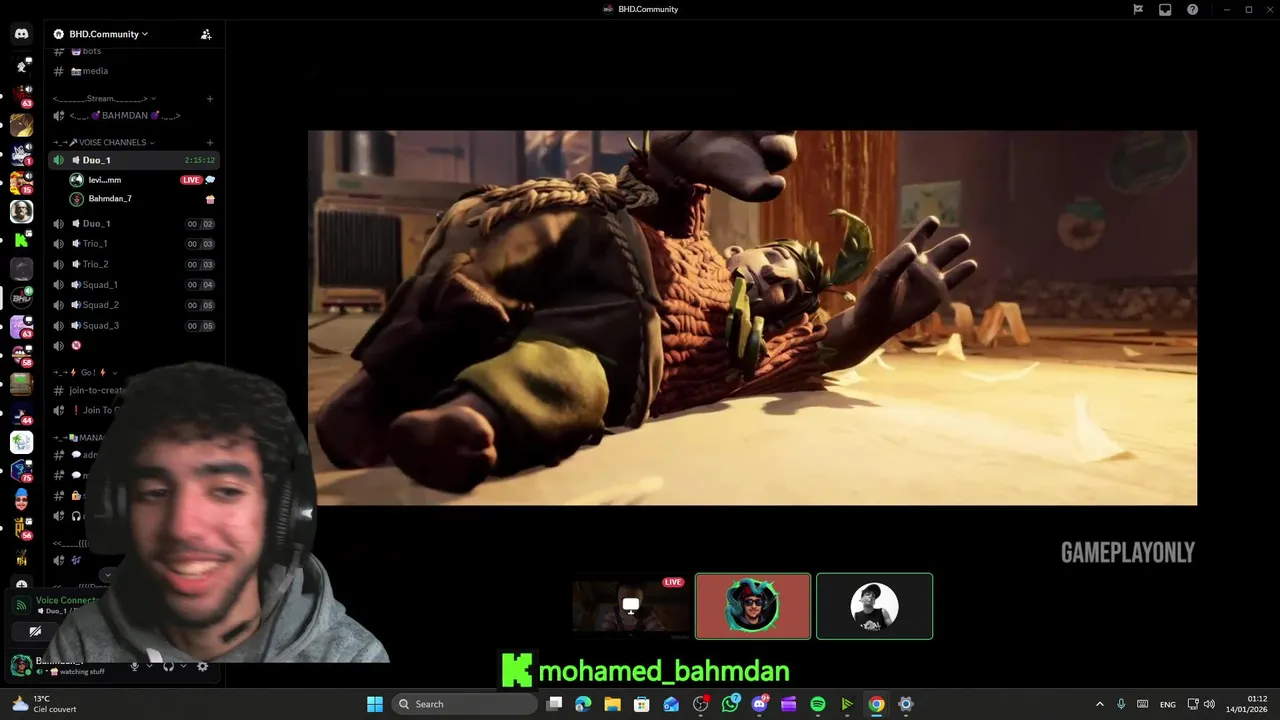The image size is (1280, 720).
Task: Open microphone input options arrow
Action: 149,666
